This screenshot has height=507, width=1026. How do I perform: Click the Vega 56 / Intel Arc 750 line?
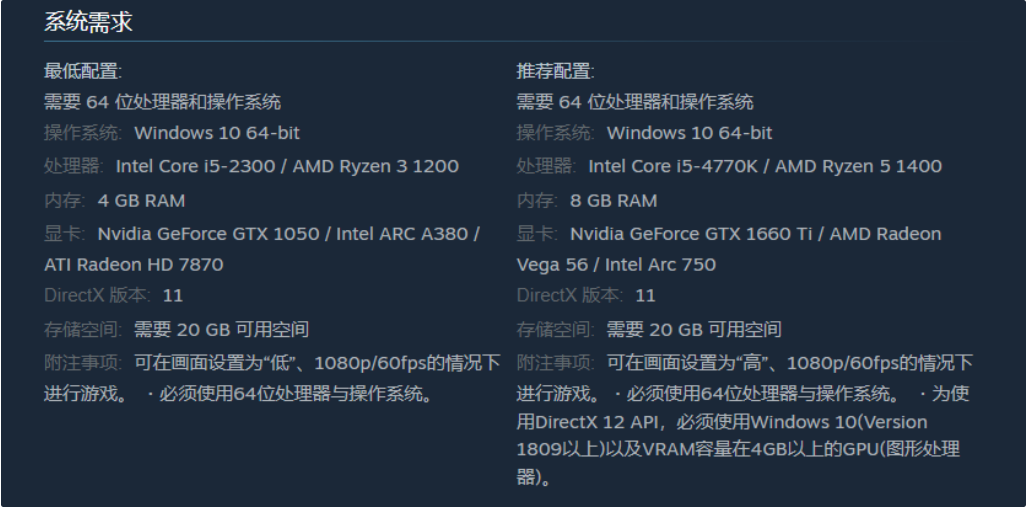(x=615, y=265)
